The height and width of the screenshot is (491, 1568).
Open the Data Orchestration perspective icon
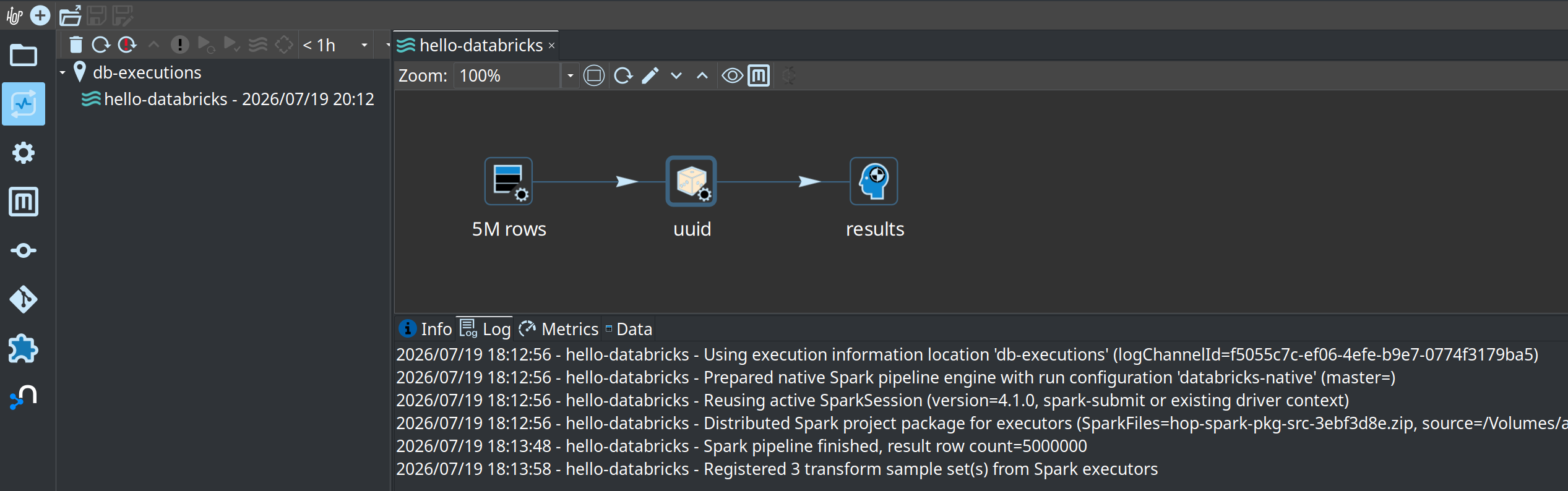tap(24, 250)
